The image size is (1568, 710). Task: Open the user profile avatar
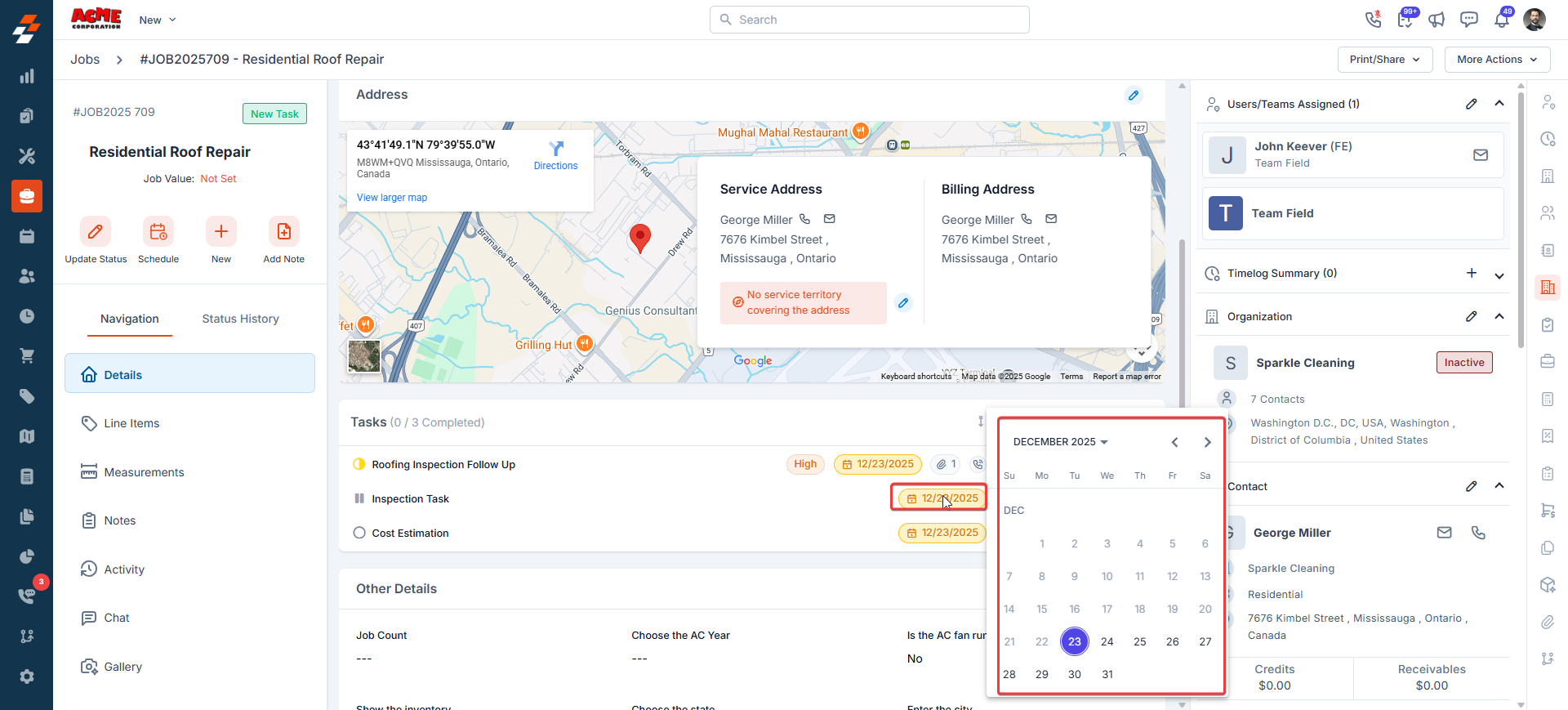(x=1535, y=19)
